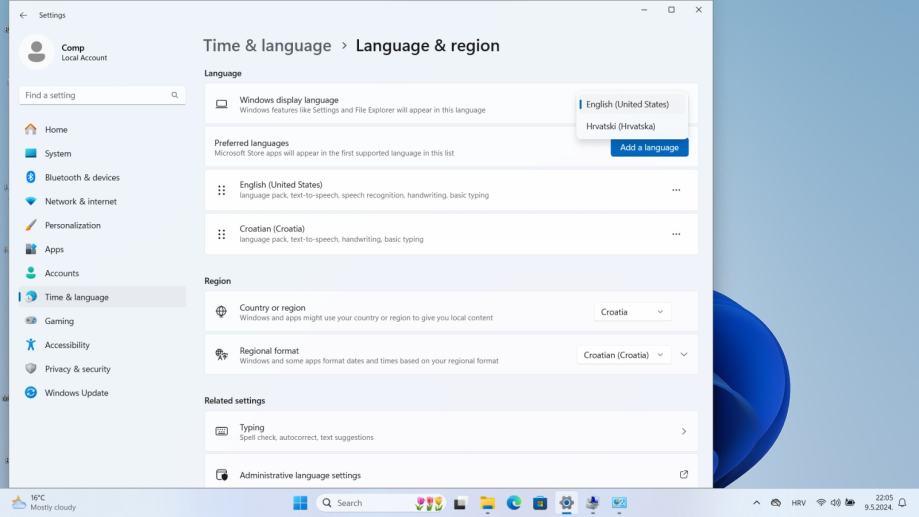Image resolution: width=919 pixels, height=517 pixels.
Task: Show hidden system tray icons
Action: [757, 503]
